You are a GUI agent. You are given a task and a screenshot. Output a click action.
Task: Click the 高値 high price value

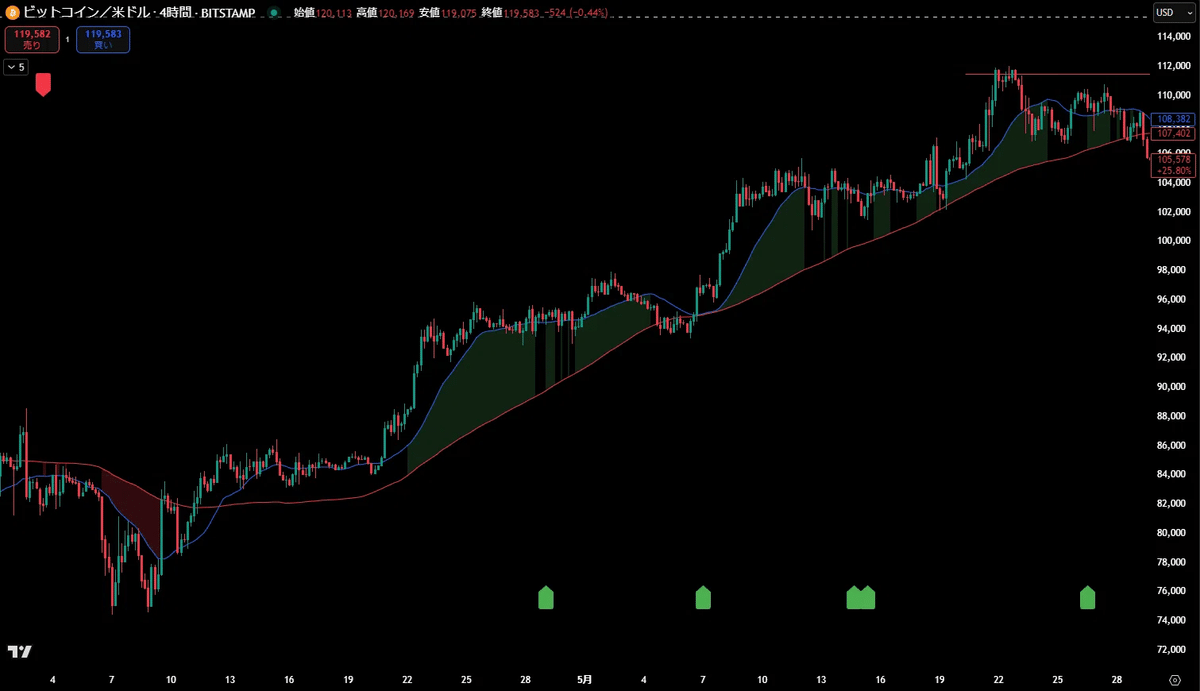[x=394, y=14]
